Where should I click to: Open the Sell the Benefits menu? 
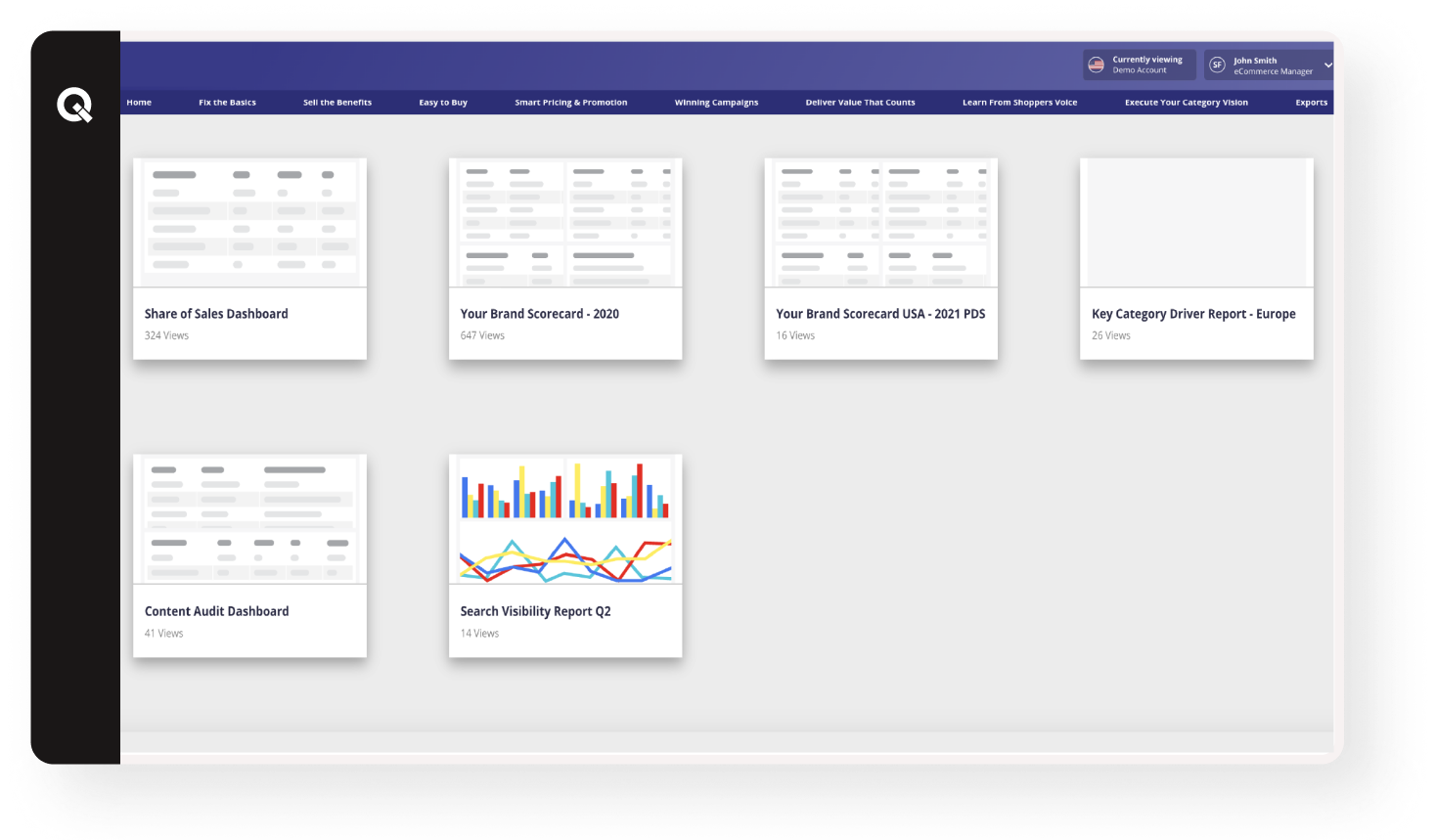(x=337, y=102)
